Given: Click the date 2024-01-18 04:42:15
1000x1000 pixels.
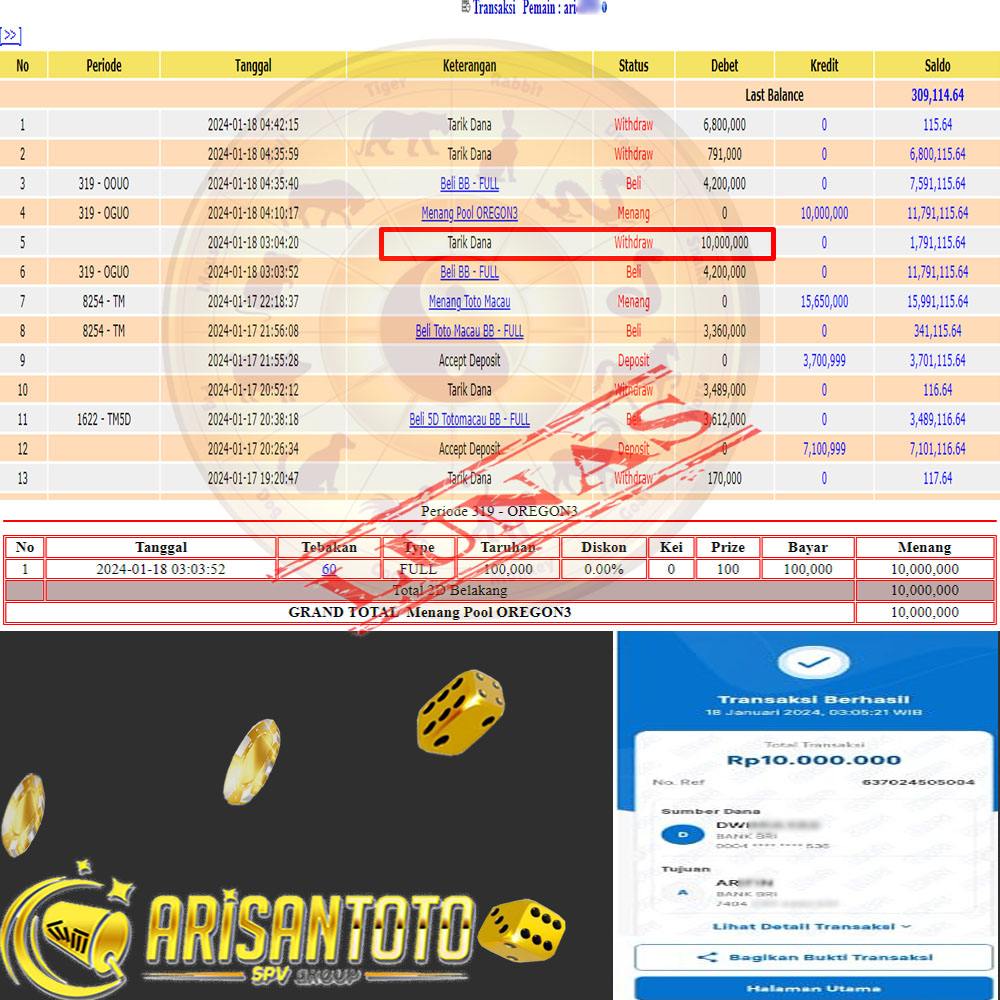Looking at the screenshot, I should [253, 124].
